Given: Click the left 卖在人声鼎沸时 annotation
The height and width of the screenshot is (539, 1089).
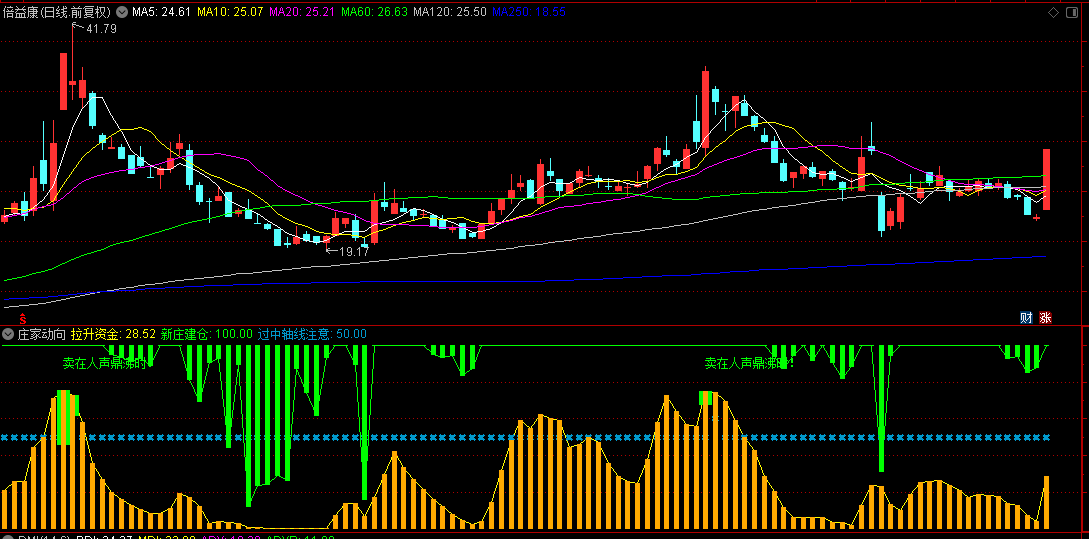Looking at the screenshot, I should tap(104, 363).
